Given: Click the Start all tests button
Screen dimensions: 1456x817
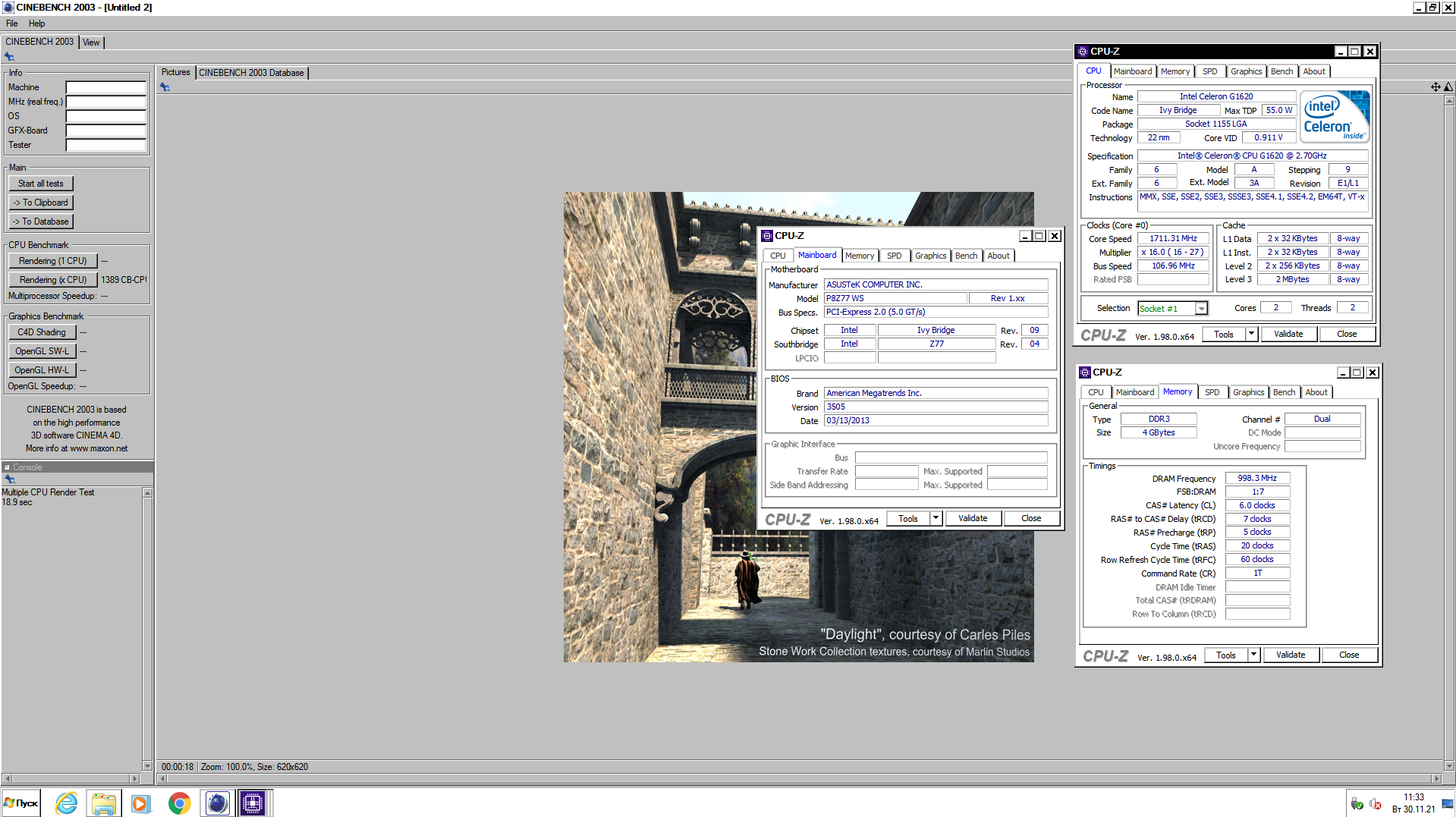Looking at the screenshot, I should point(41,184).
